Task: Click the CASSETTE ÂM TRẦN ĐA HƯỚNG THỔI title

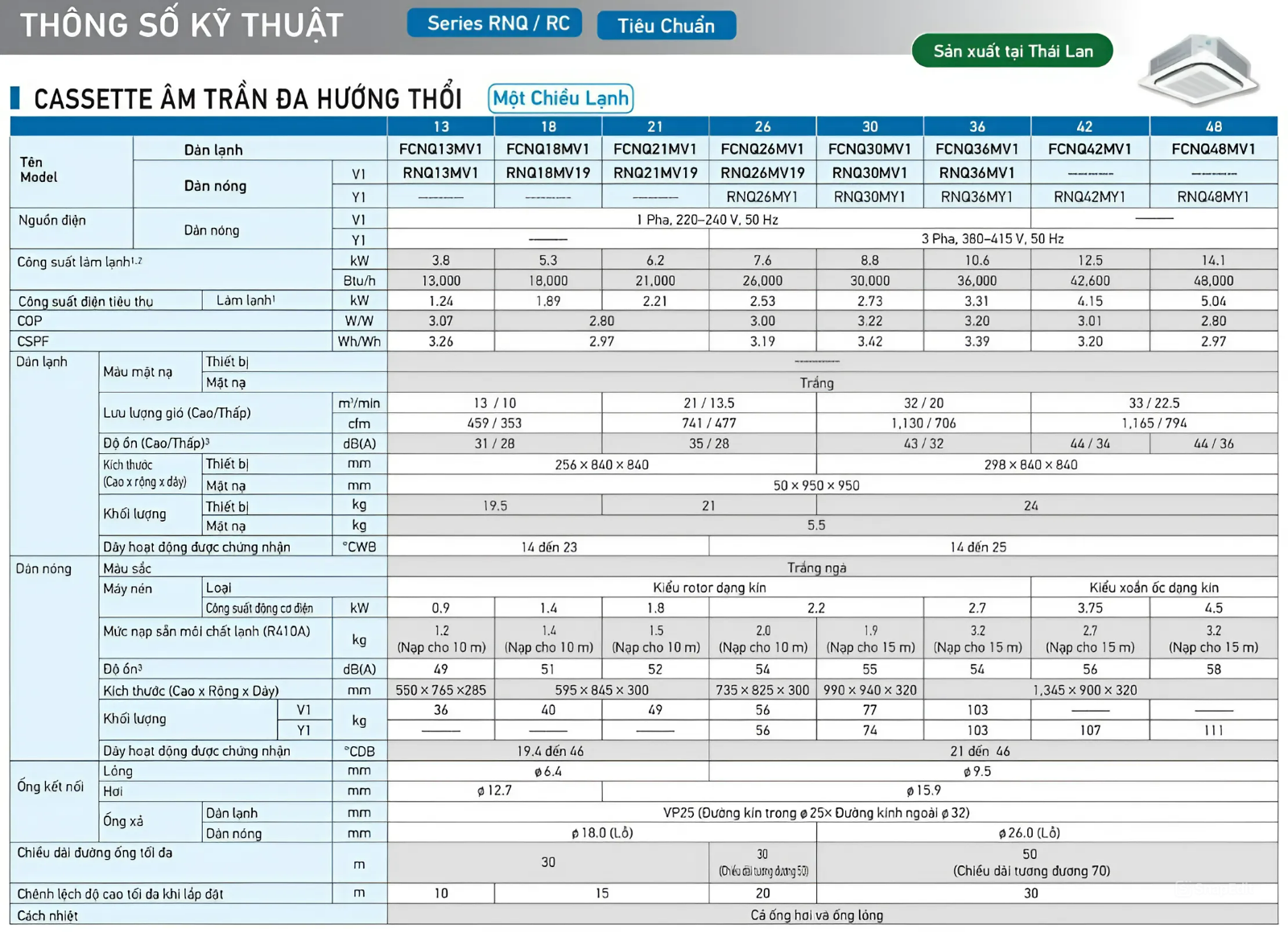Action: click(248, 99)
